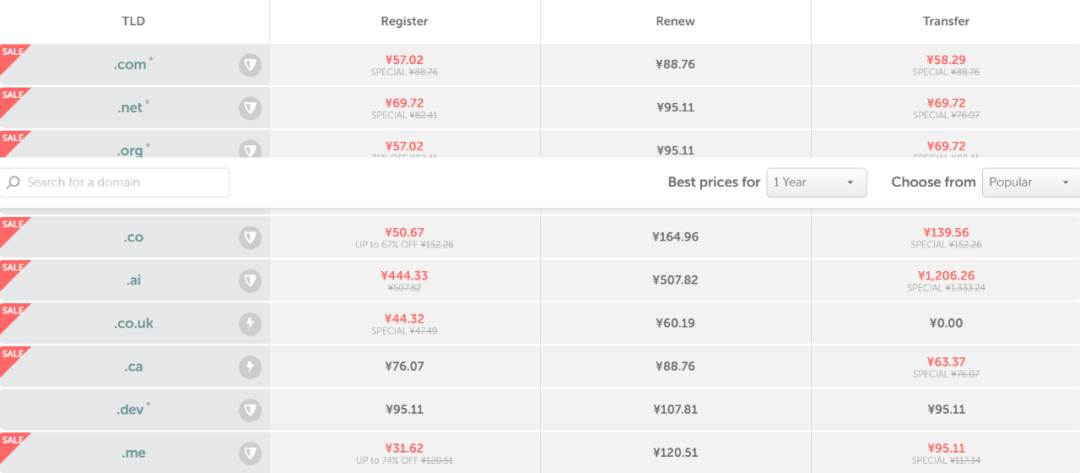Click the magnifier icon in domain search

tap(13, 182)
